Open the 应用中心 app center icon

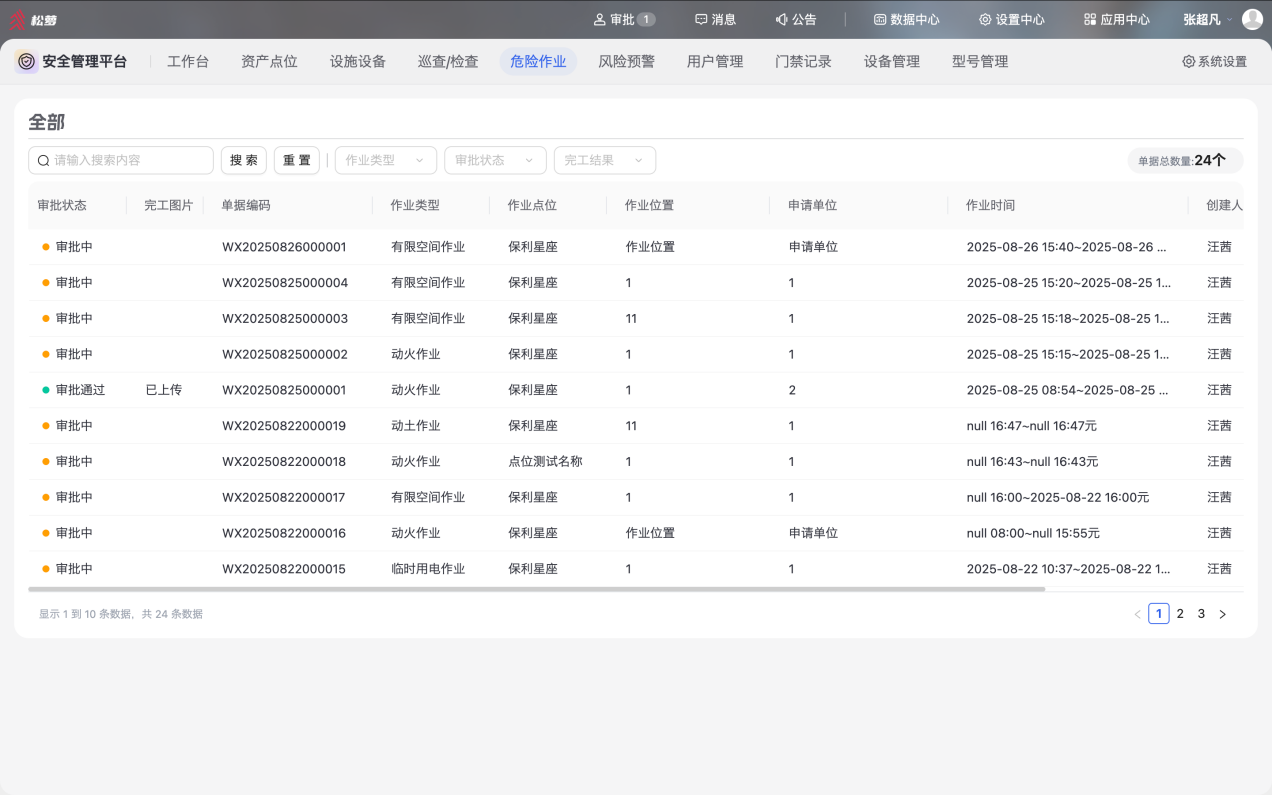tap(1090, 19)
